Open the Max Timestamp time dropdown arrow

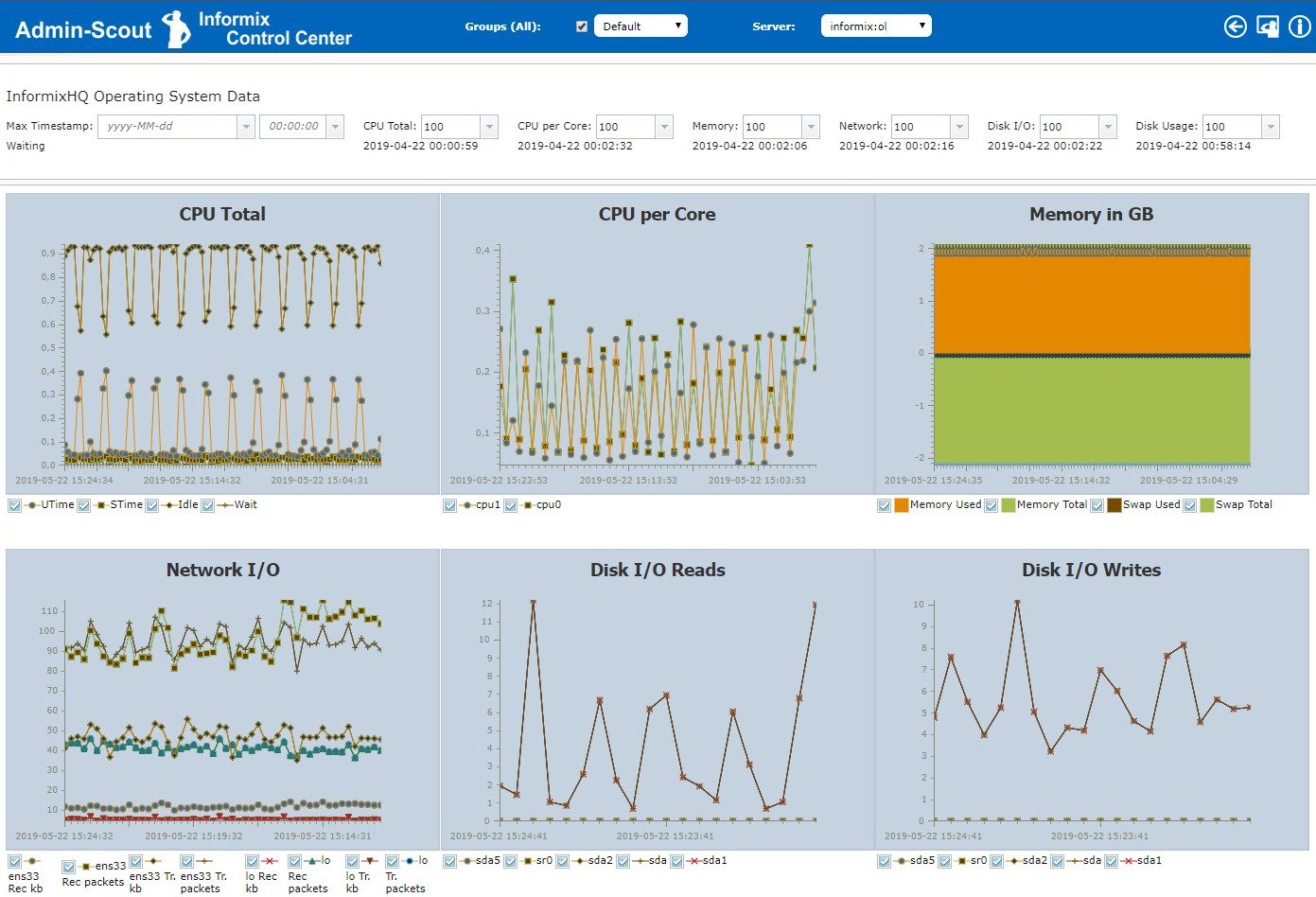(x=335, y=126)
